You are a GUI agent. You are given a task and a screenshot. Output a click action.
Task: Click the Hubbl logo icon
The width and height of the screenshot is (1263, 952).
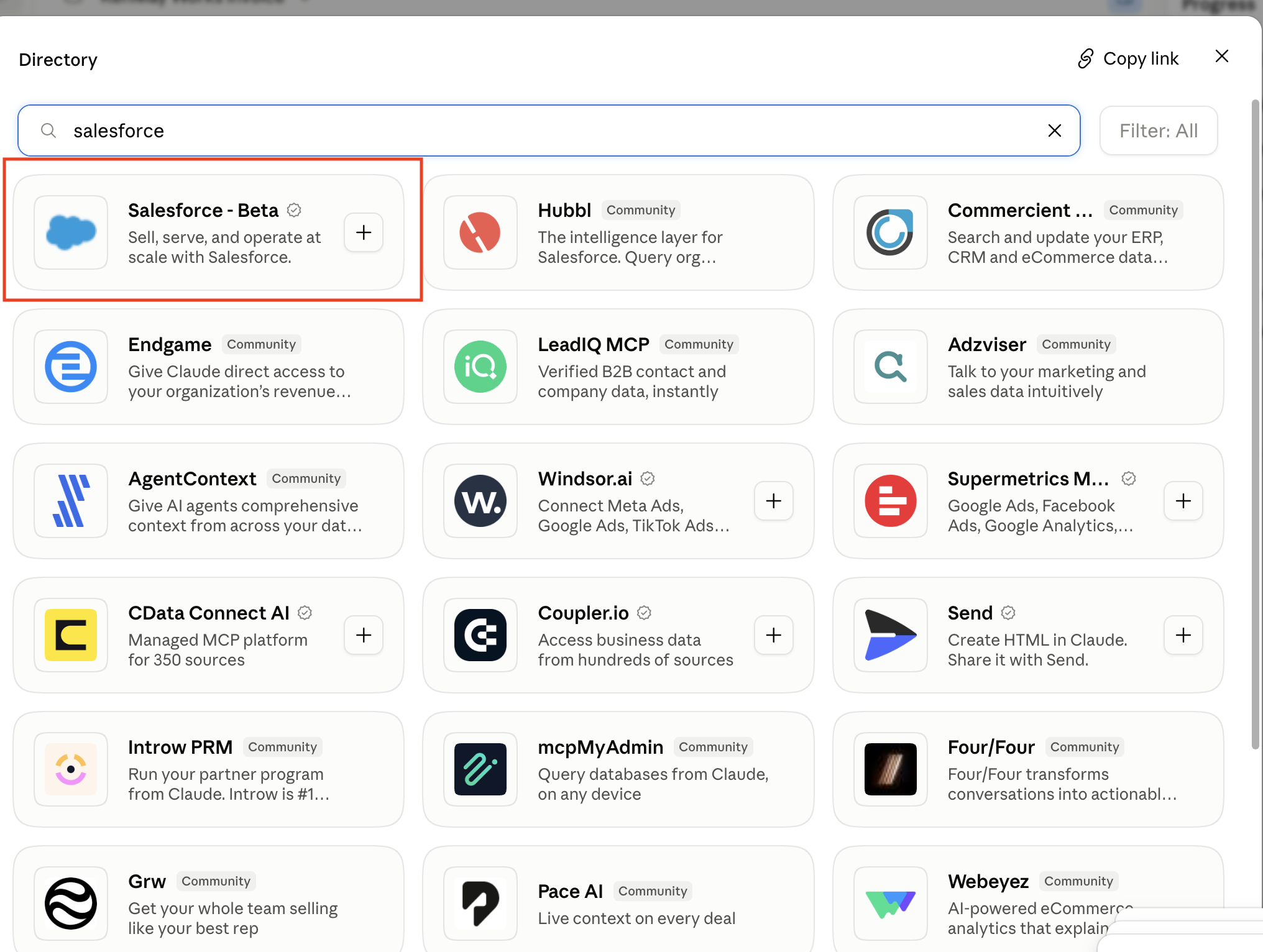[480, 232]
